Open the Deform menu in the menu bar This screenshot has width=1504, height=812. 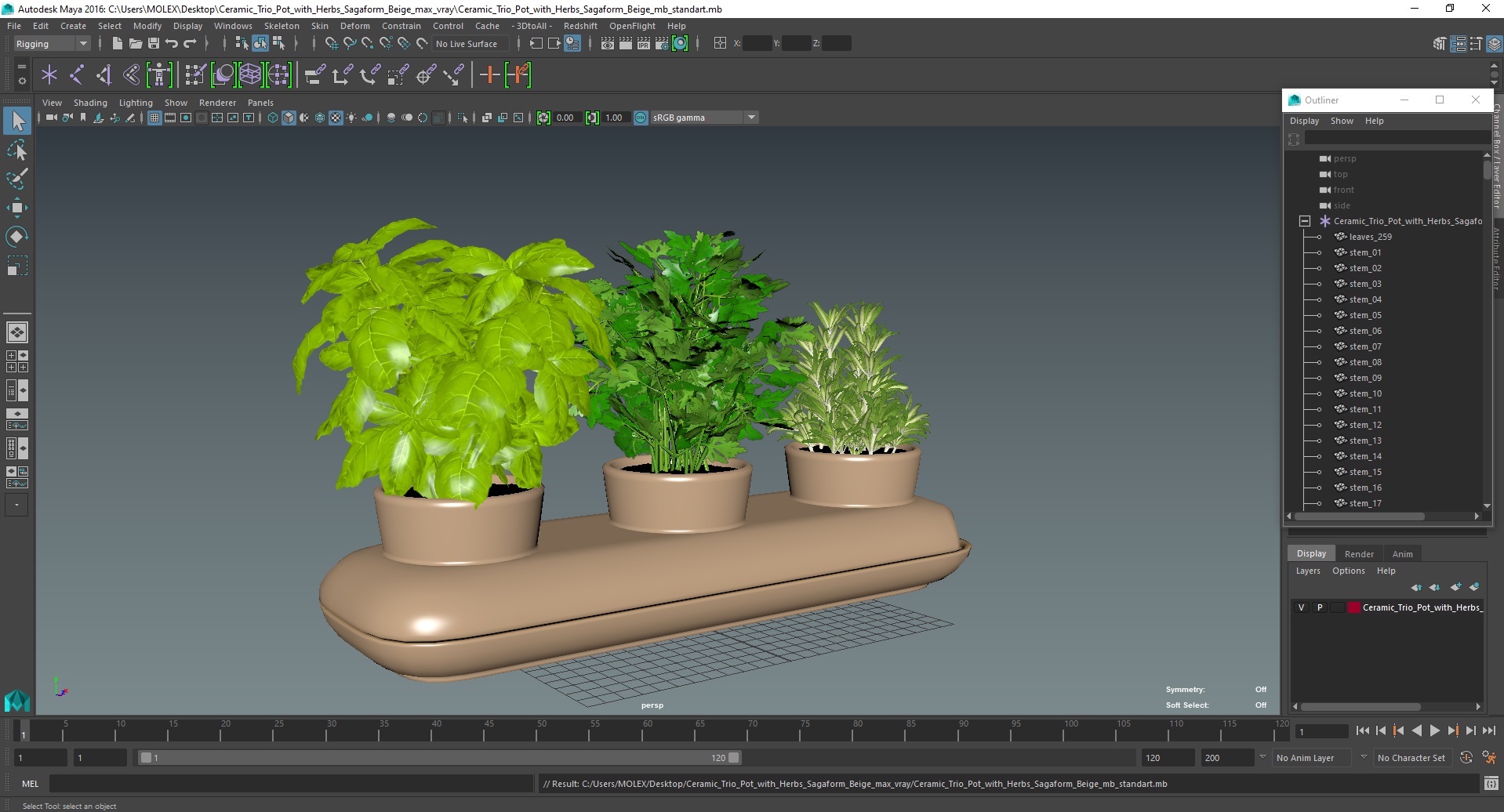point(354,26)
